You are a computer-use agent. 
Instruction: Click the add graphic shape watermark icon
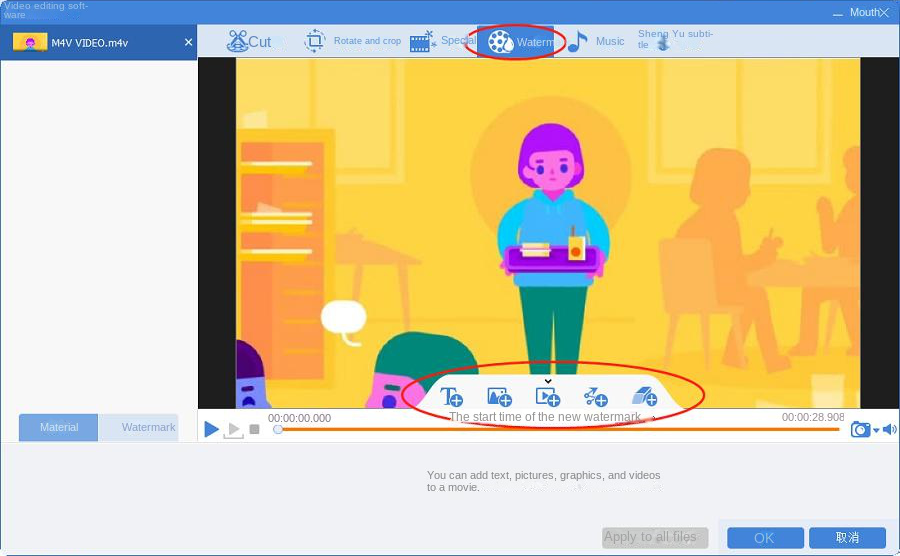pos(596,397)
